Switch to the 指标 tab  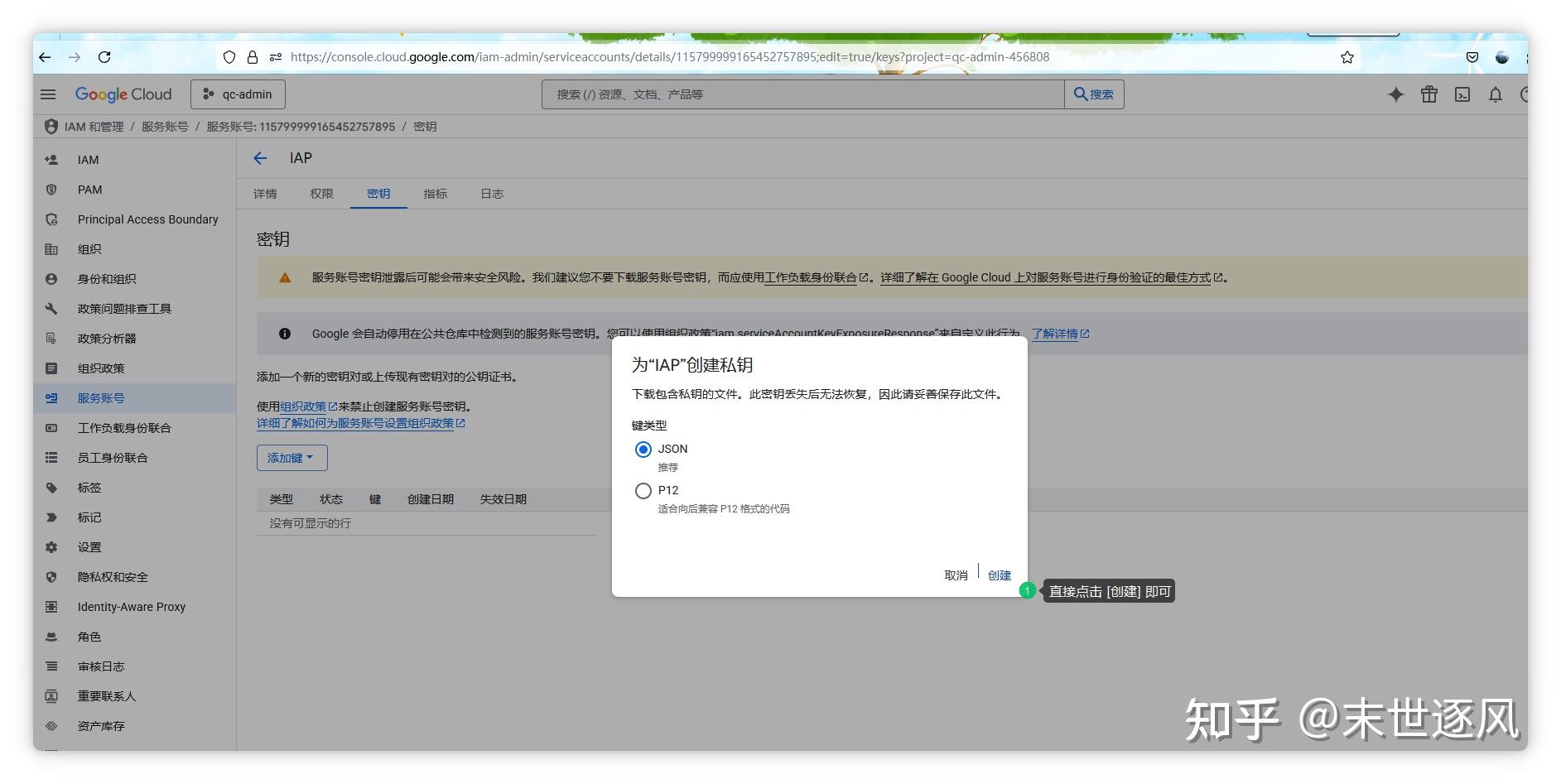(x=435, y=193)
